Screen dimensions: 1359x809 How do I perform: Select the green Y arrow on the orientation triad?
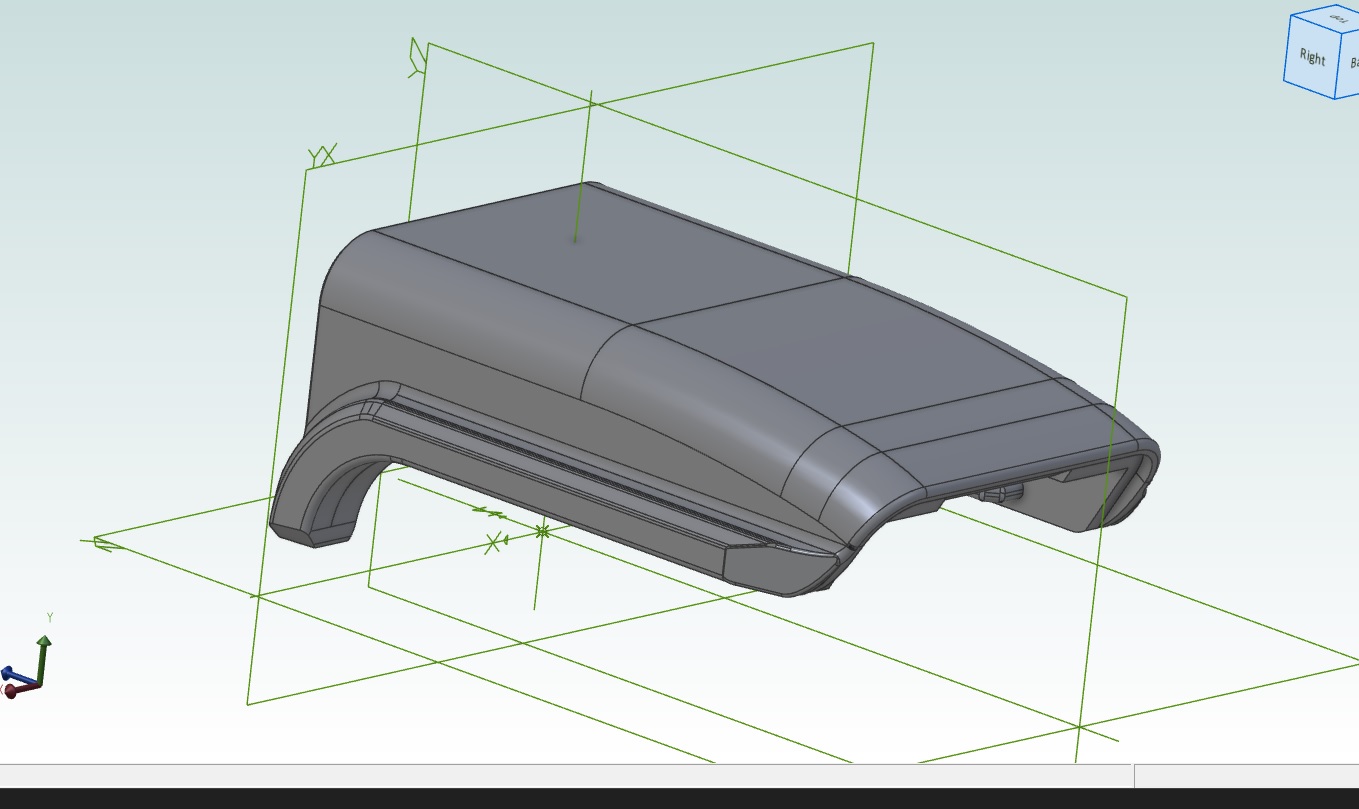42,648
